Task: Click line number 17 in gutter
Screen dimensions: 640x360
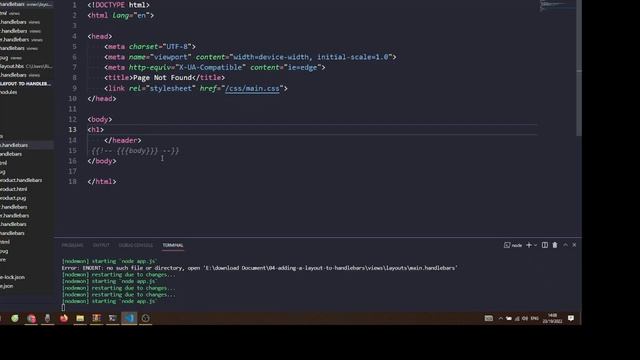Action: coord(72,171)
